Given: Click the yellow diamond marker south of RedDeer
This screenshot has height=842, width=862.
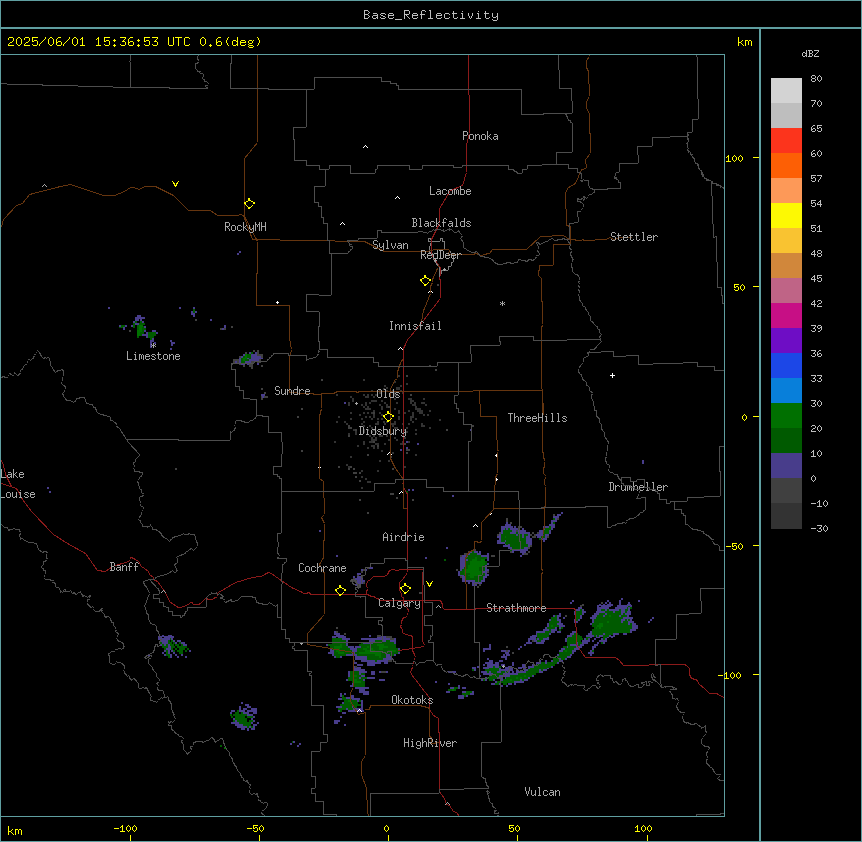Looking at the screenshot, I should point(425,280).
